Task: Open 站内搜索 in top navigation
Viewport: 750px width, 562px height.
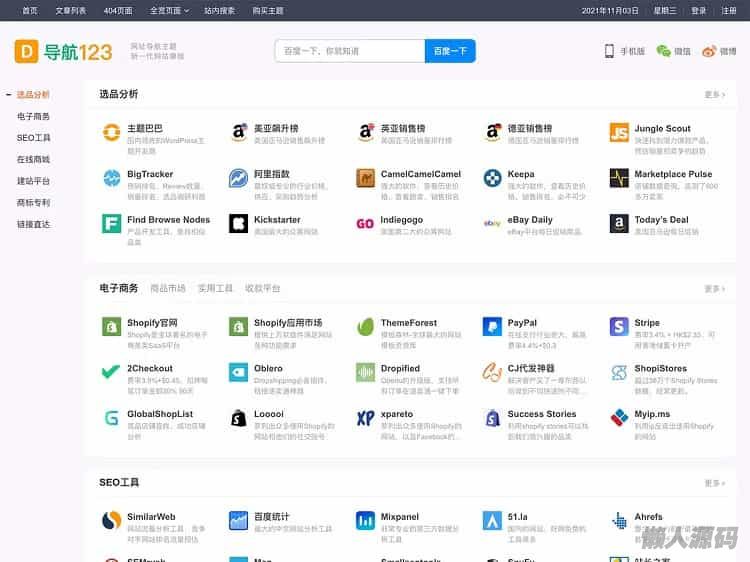Action: (x=220, y=11)
